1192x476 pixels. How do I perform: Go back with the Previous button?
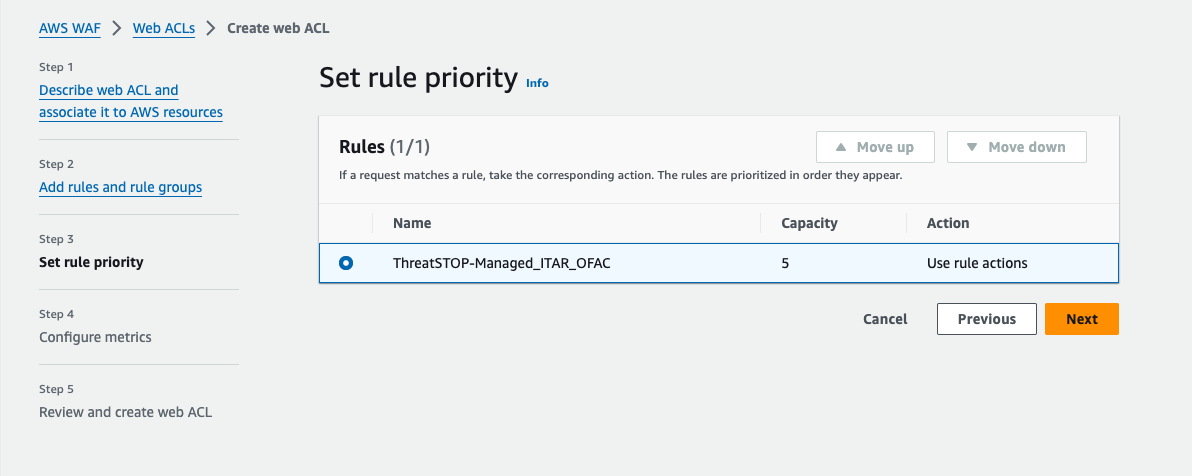click(x=986, y=319)
